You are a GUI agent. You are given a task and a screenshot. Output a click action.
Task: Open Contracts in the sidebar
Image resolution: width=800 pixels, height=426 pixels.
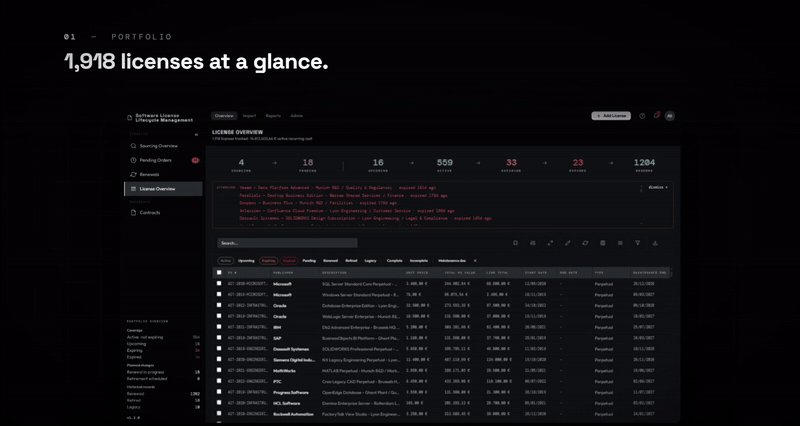(x=163, y=213)
